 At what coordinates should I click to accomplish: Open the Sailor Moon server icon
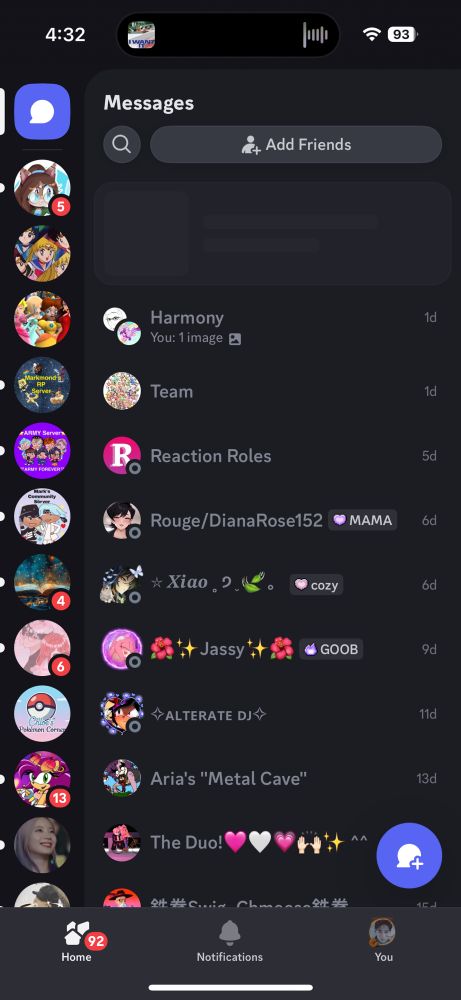point(42,253)
